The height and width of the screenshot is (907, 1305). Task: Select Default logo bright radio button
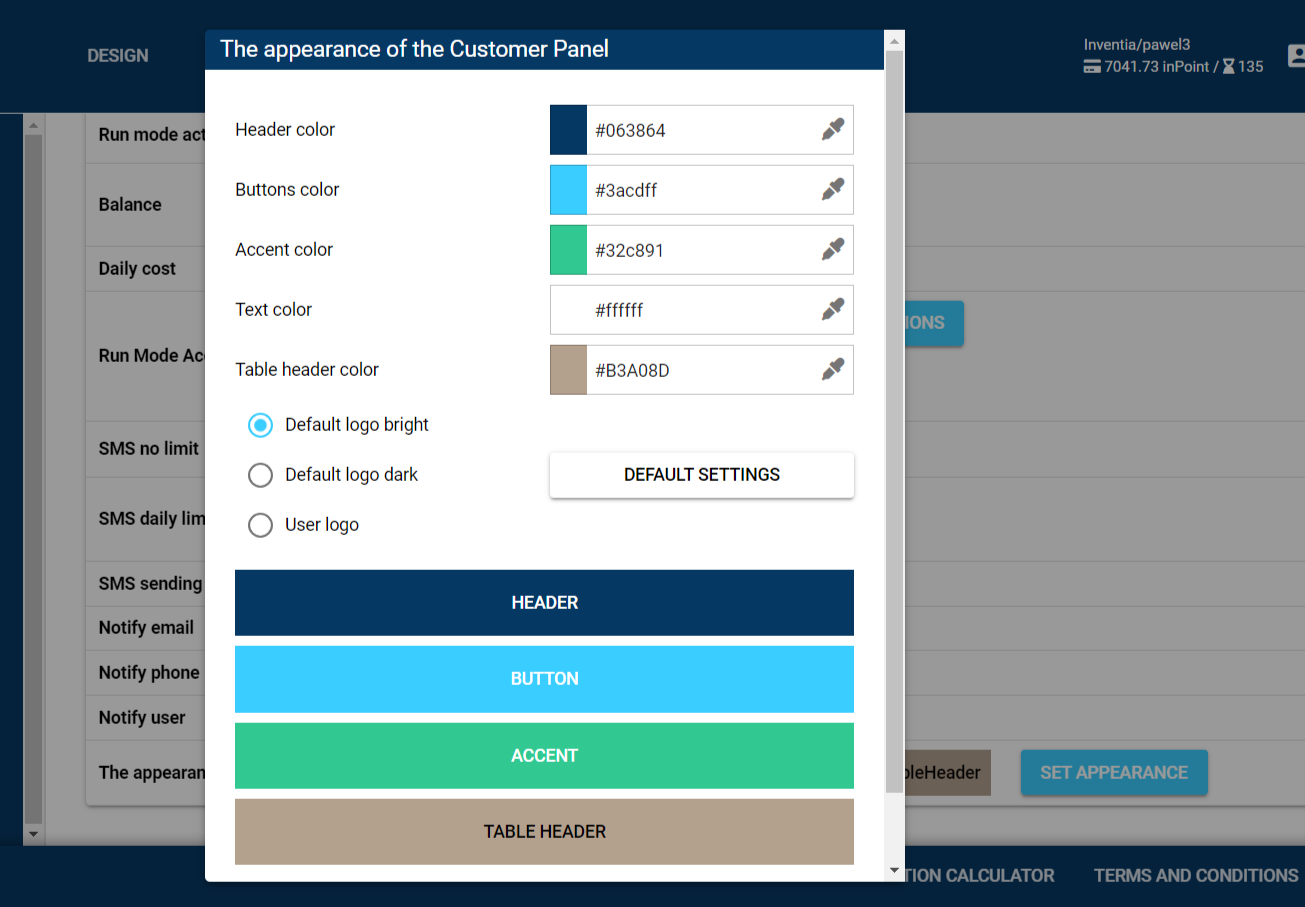(x=260, y=425)
